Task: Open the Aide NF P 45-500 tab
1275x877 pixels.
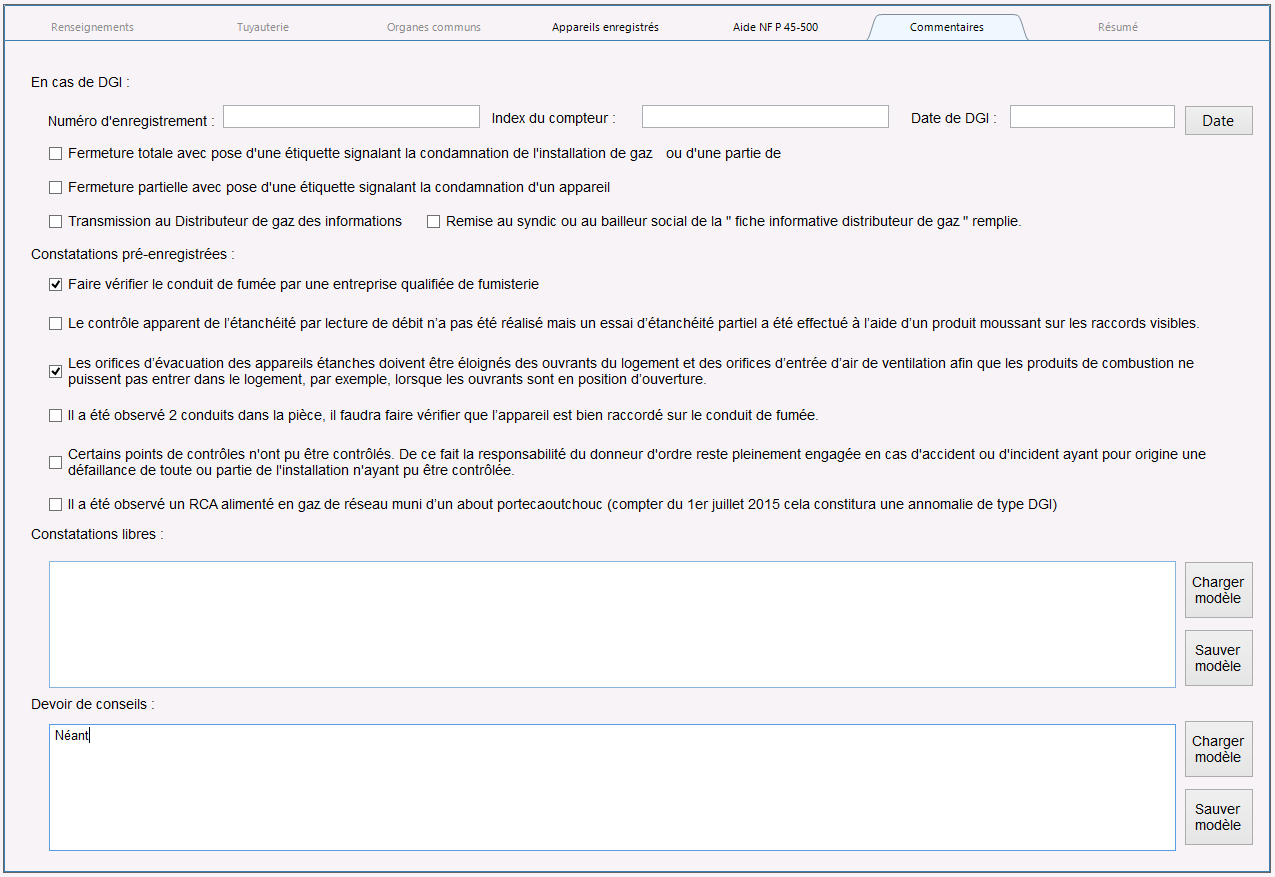Action: [x=775, y=27]
